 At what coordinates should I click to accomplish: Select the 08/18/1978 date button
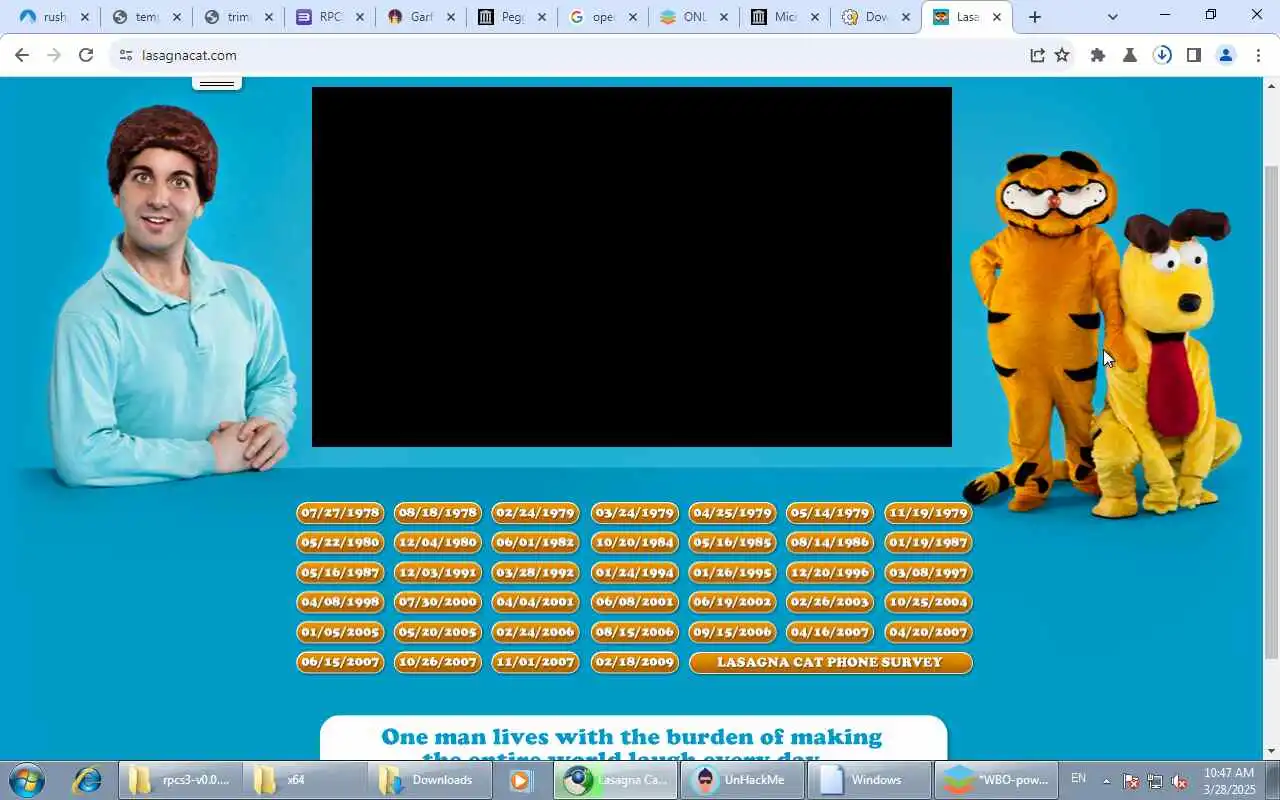click(x=438, y=513)
